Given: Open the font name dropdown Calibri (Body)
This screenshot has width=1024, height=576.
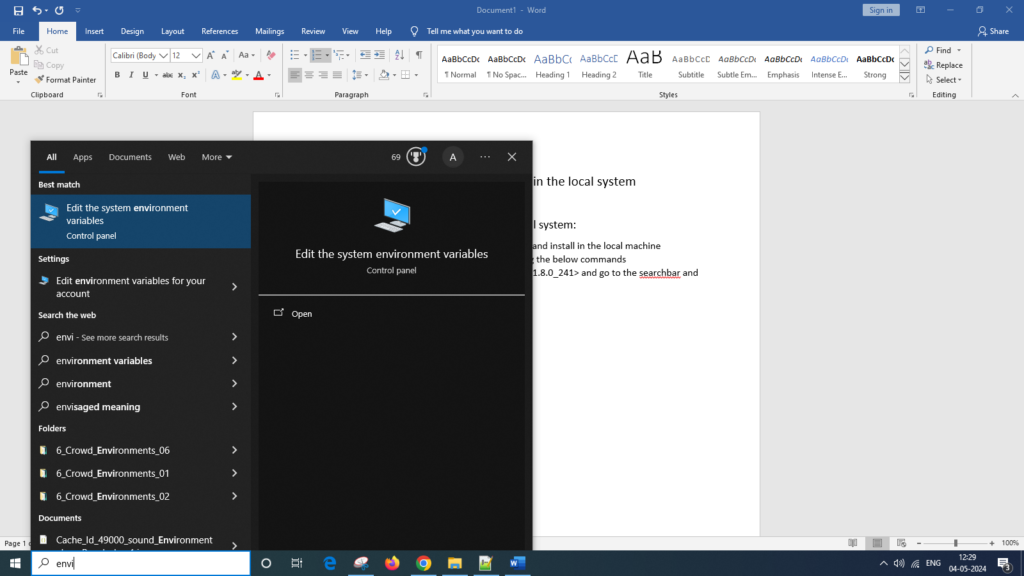Looking at the screenshot, I should click(163, 56).
